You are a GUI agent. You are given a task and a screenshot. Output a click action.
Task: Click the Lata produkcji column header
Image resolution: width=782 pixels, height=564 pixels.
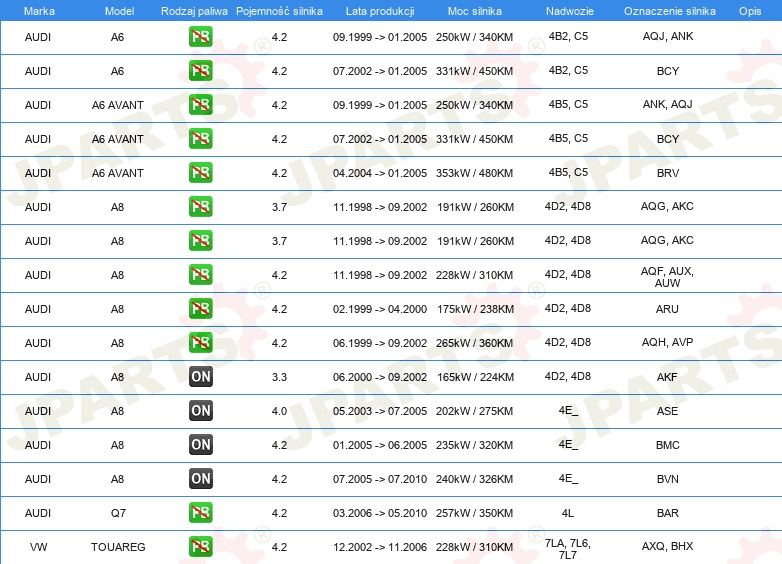tap(380, 11)
